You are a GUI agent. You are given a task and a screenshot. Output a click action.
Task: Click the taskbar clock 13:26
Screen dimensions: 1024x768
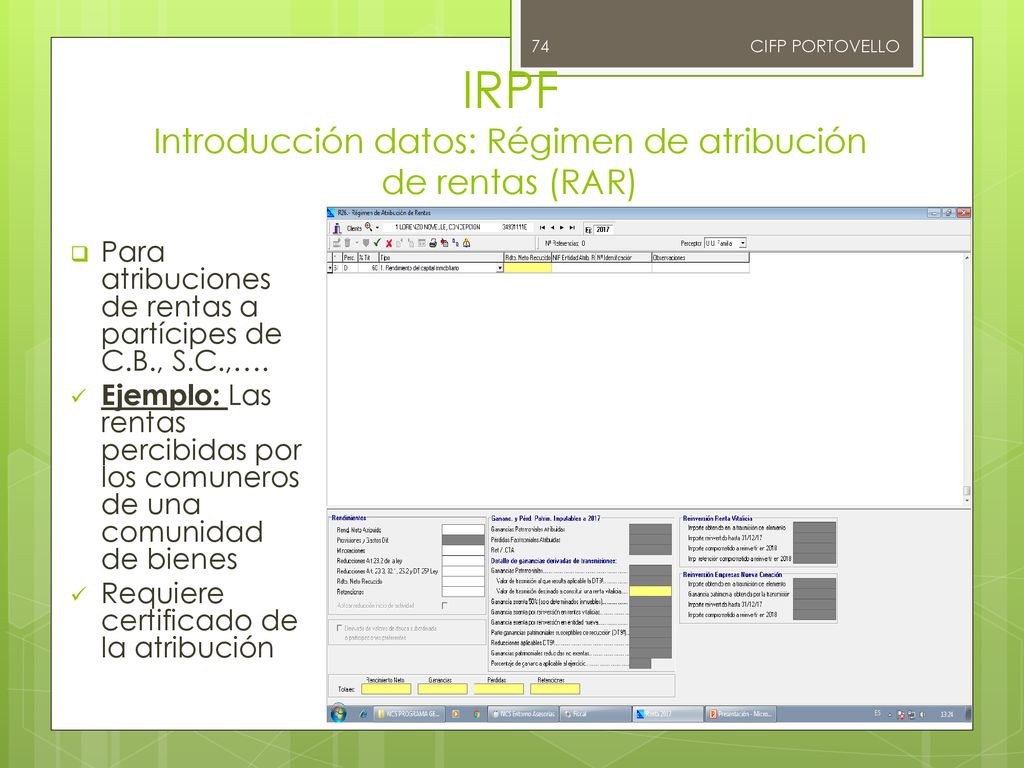[946, 714]
